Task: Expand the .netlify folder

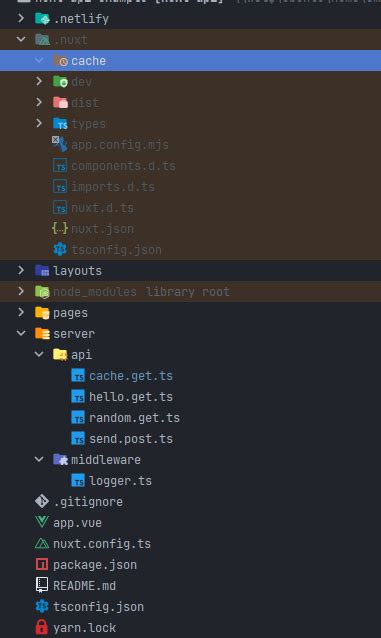Action: click(21, 18)
